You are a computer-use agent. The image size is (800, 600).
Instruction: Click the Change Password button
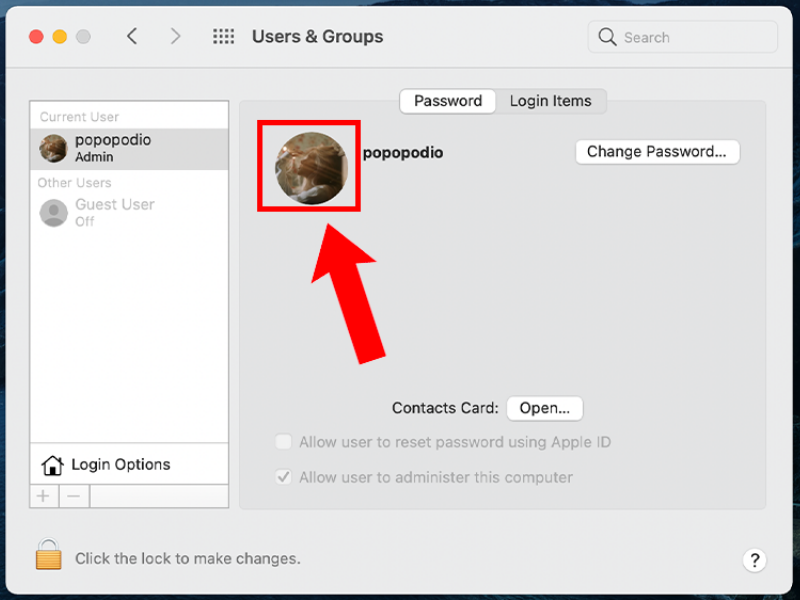(657, 152)
